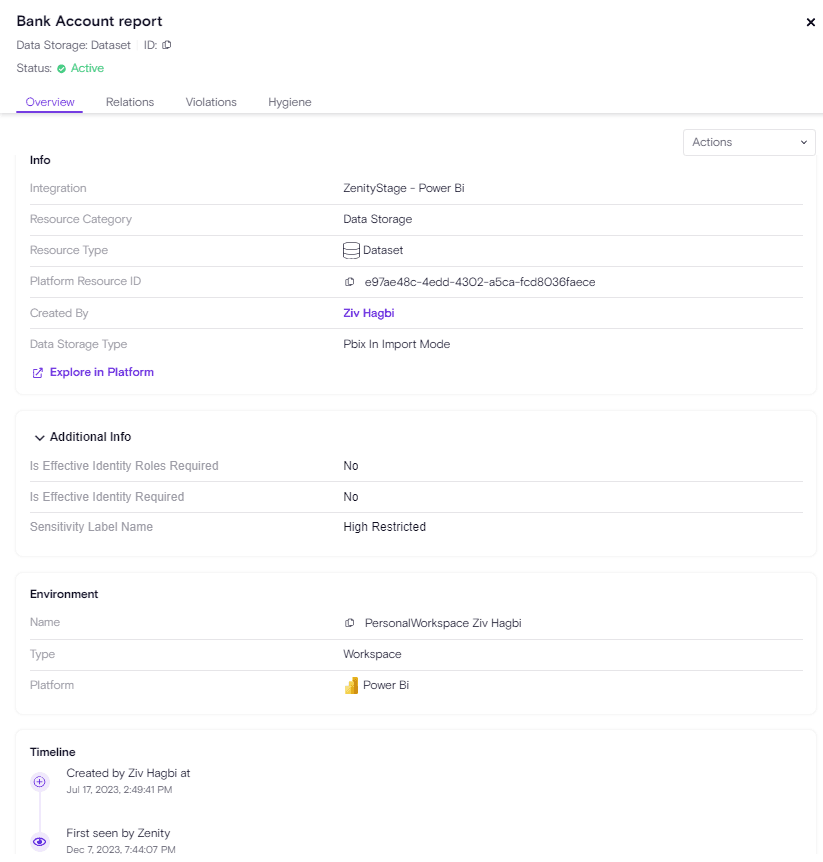The width and height of the screenshot is (823, 862).
Task: Click the Bank Account report title
Action: pyautogui.click(x=90, y=21)
